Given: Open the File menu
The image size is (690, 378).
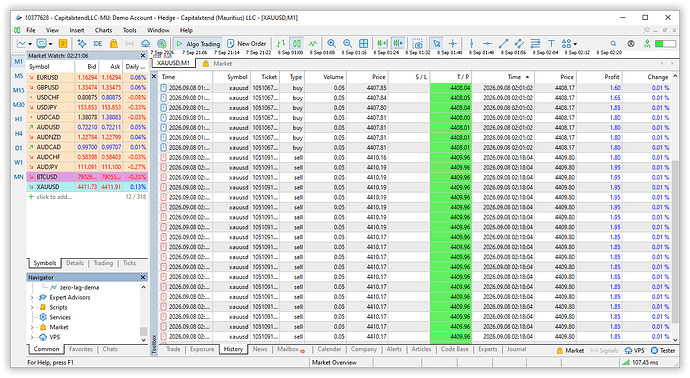Looking at the screenshot, I should [31, 30].
